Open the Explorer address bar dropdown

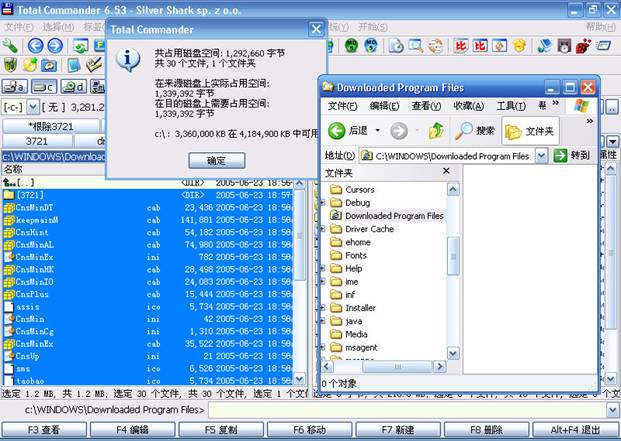541,155
